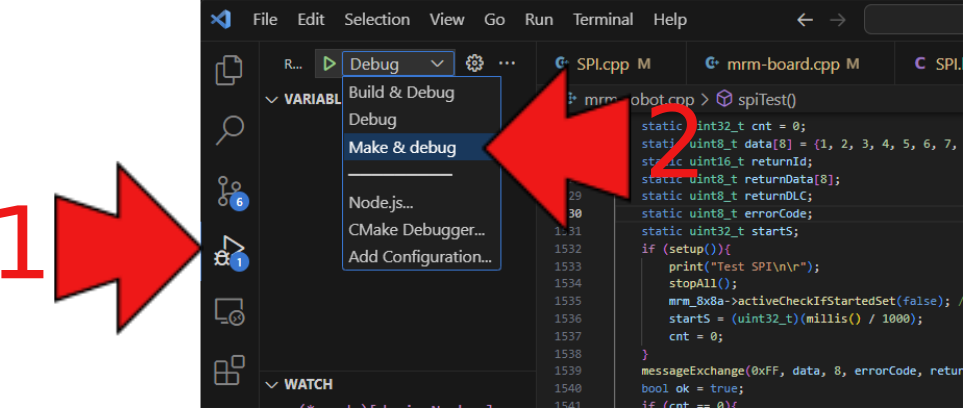Open the Remote Explorer icon
Screen dimensions: 963x408
click(x=230, y=312)
